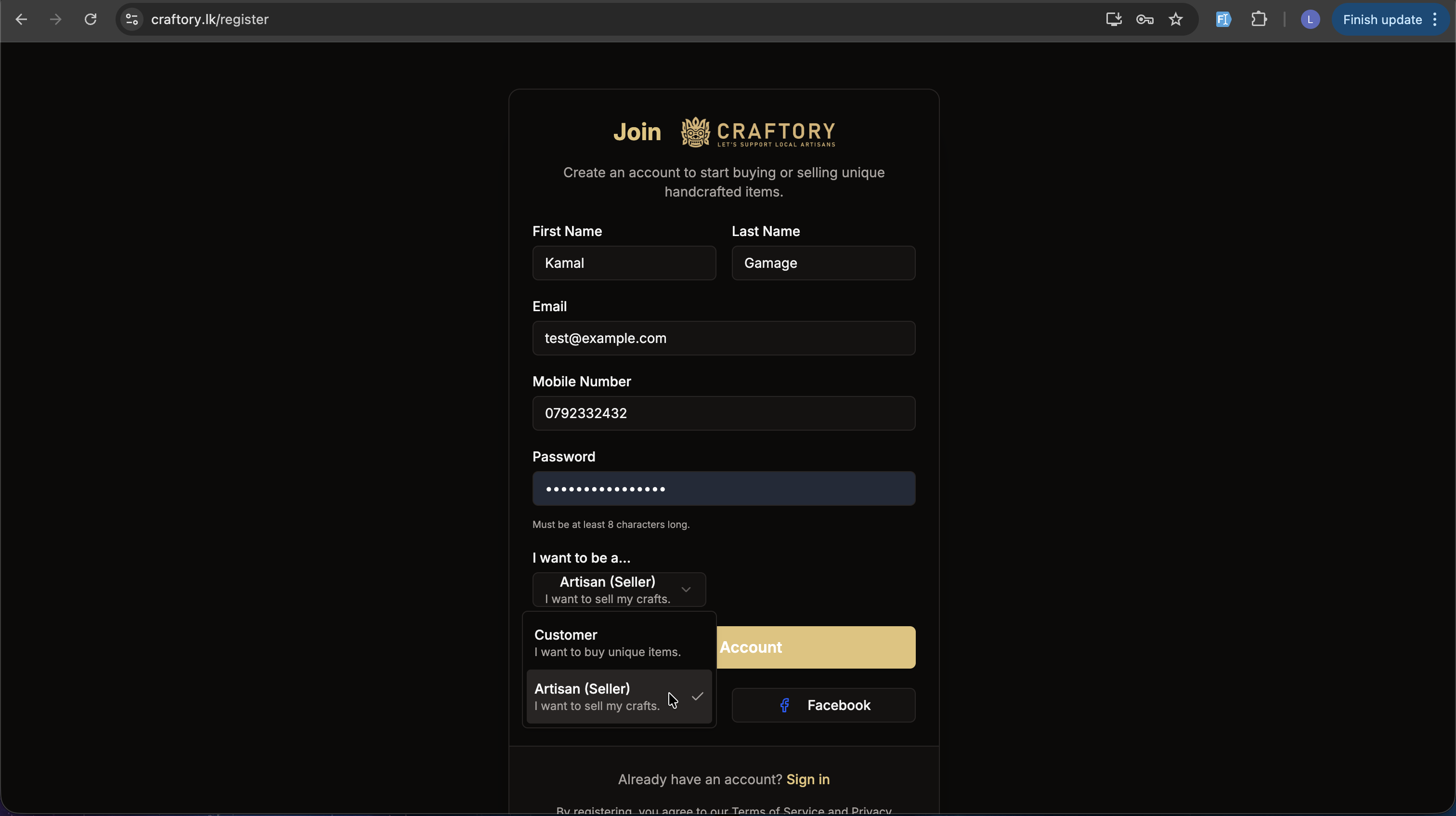Expand options on the Finish update button

[x=1434, y=20]
